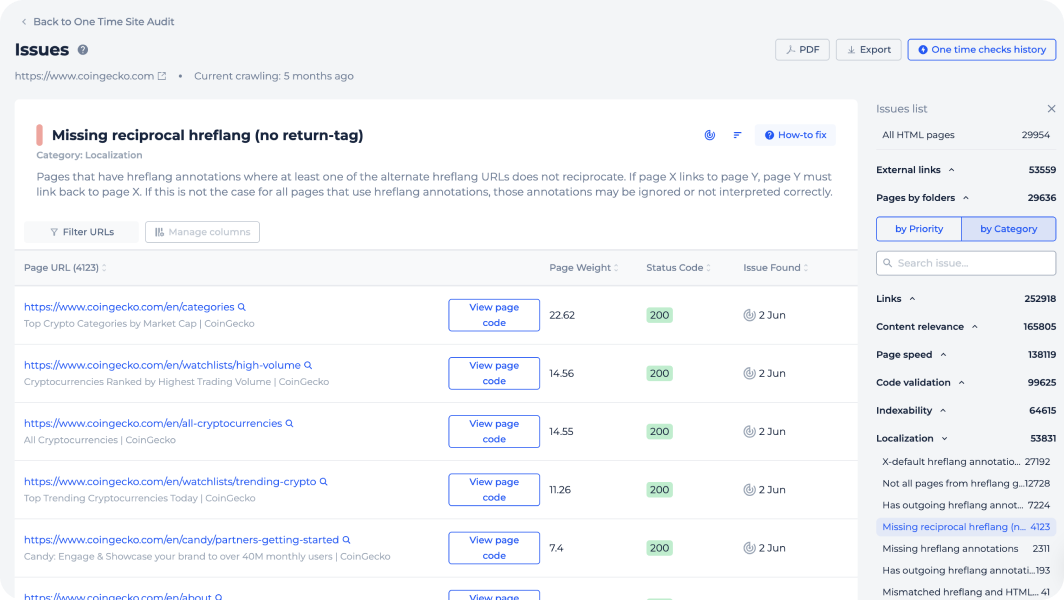This screenshot has width=1064, height=600.
Task: Click the issue found icon in categories row
Action: tap(749, 315)
